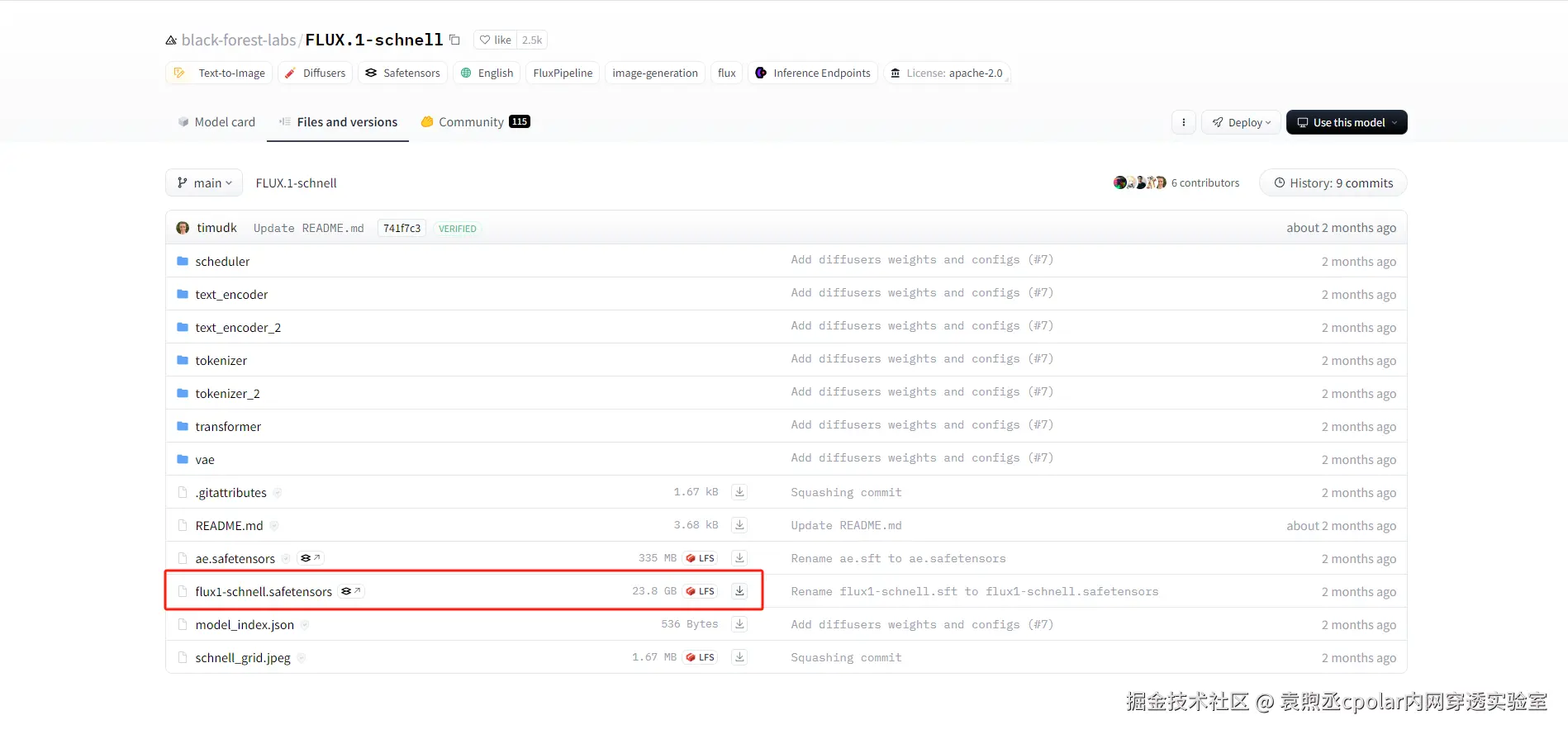Open the 'Rename ae.sft to ae.safetensors' commit
The width and height of the screenshot is (1568, 734).
[x=898, y=559]
